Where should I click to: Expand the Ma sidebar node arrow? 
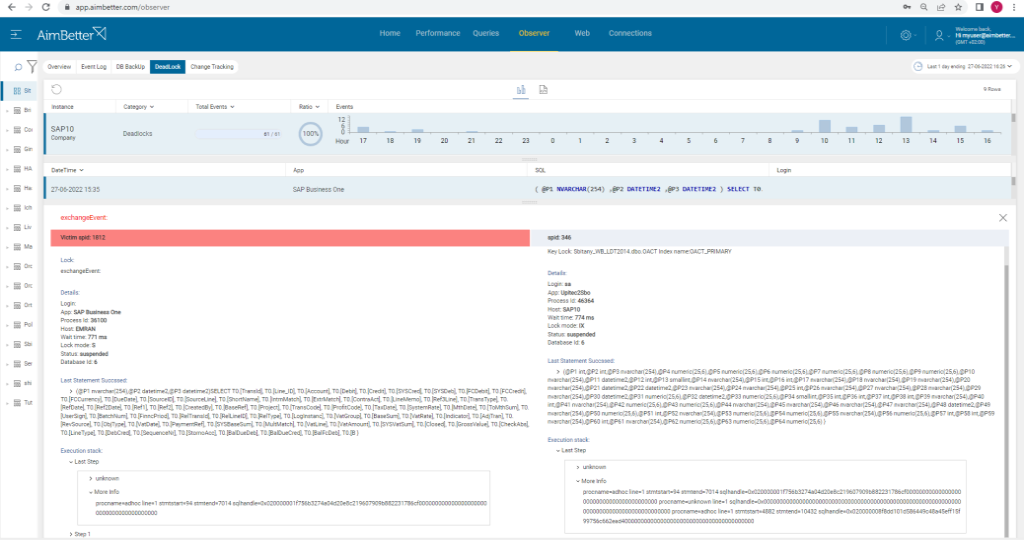[7, 247]
